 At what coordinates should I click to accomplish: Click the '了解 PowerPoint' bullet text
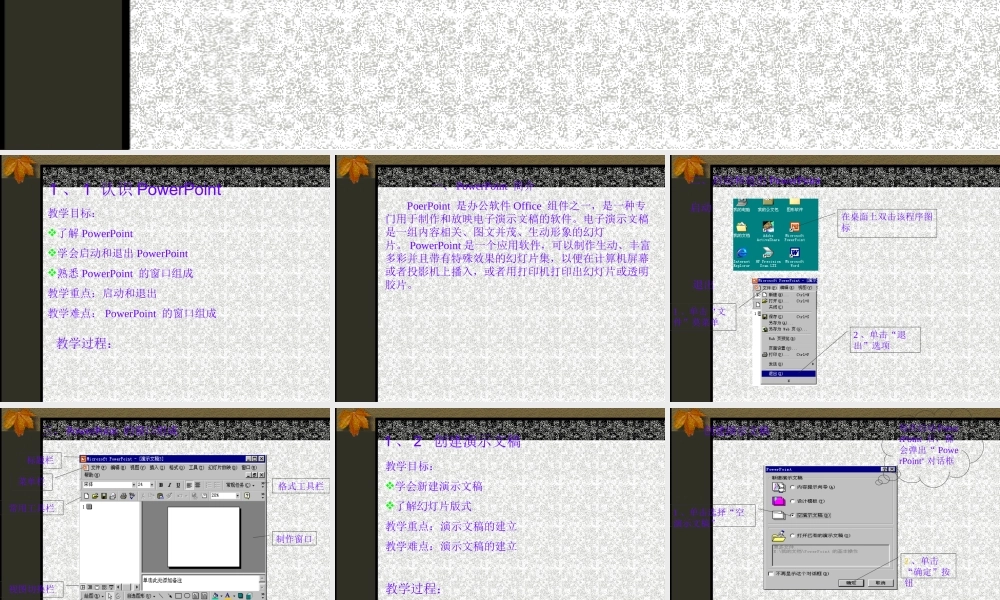[x=96, y=233]
